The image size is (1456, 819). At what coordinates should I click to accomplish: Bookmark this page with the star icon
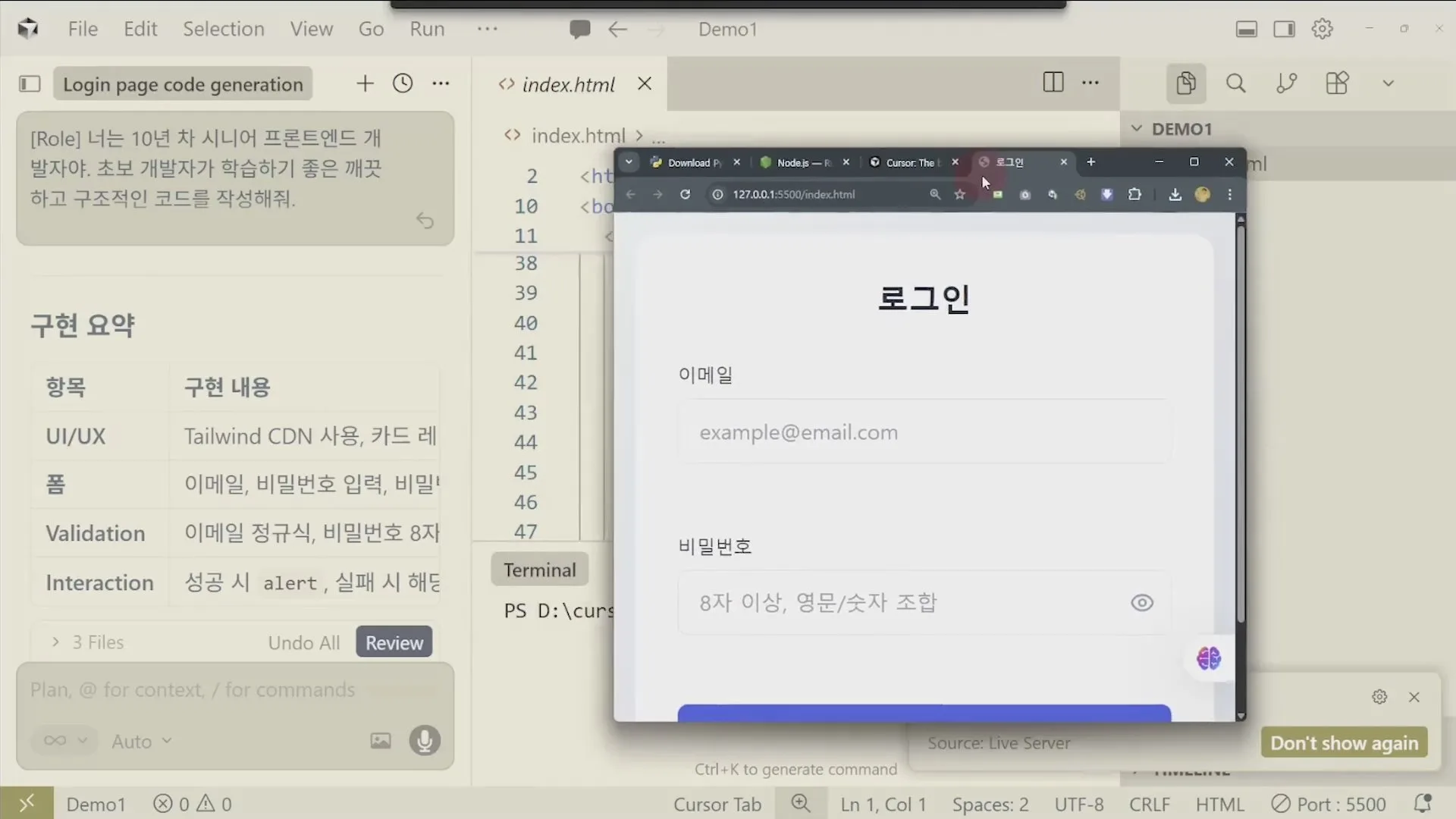tap(960, 194)
